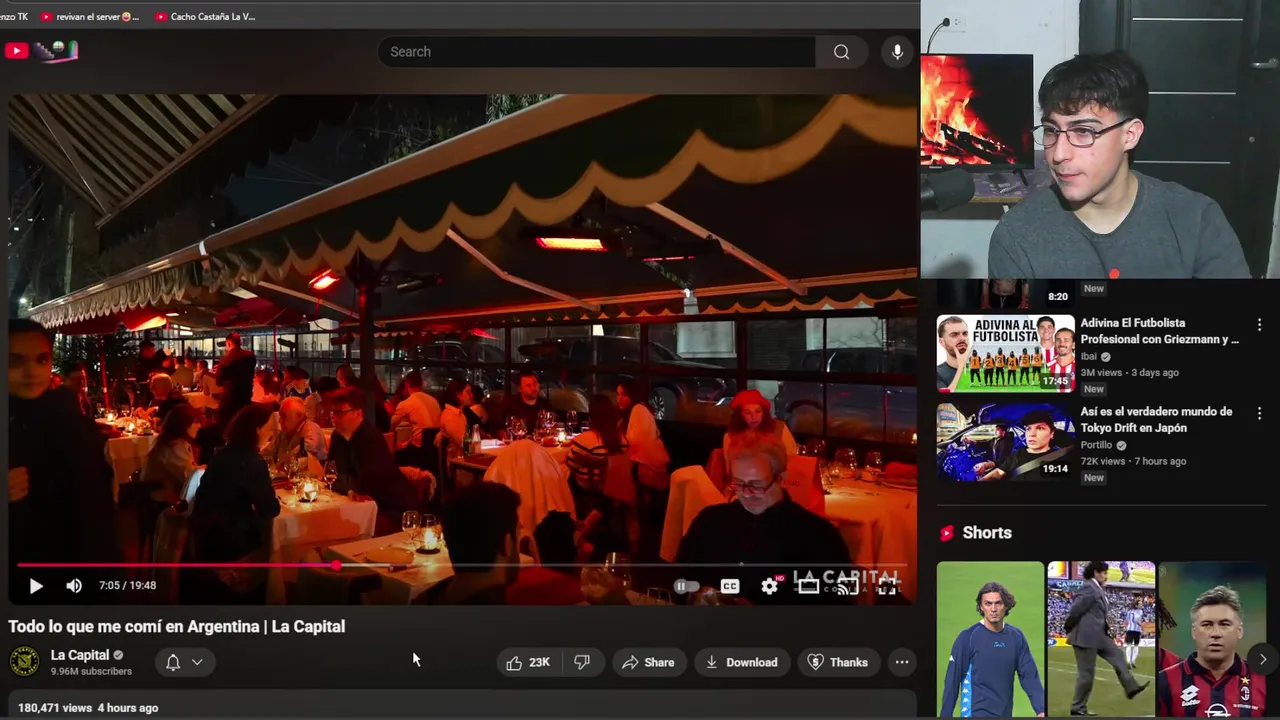Open revivan el server bookmark
This screenshot has width=1280, height=720.
(x=91, y=17)
